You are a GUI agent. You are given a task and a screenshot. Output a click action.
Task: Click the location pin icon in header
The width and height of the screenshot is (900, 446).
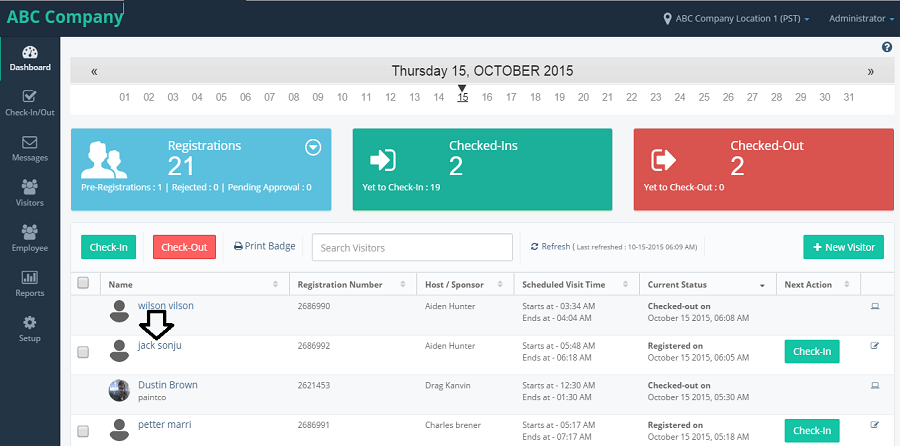[667, 19]
